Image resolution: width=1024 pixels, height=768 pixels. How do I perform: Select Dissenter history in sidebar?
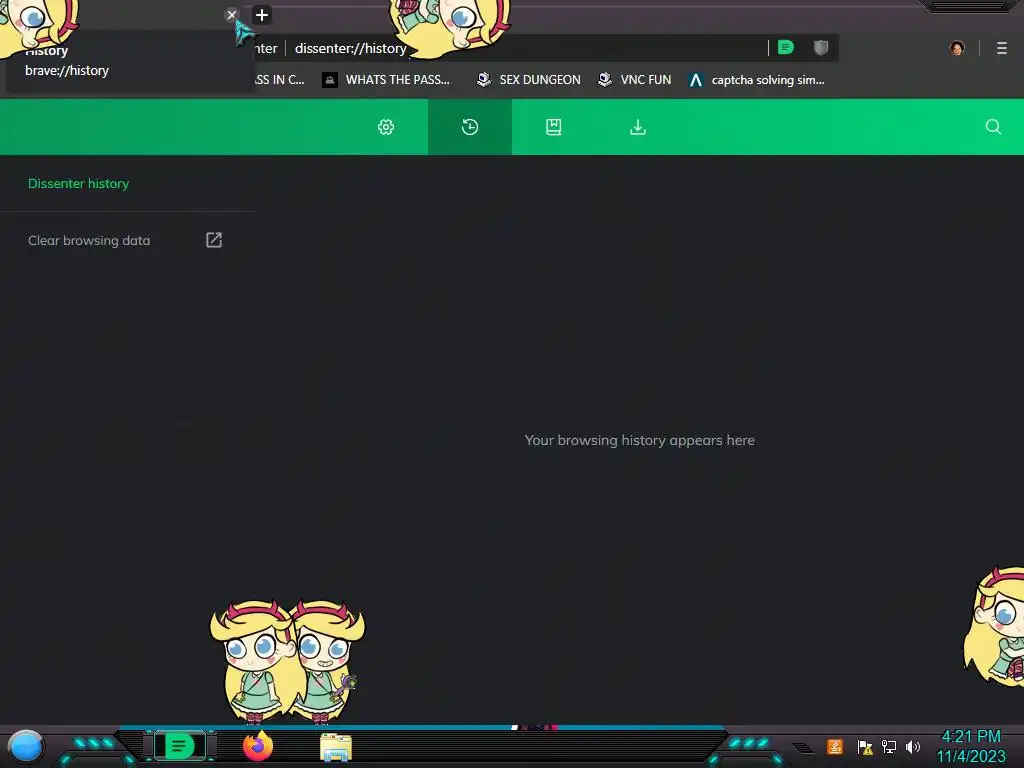[78, 184]
